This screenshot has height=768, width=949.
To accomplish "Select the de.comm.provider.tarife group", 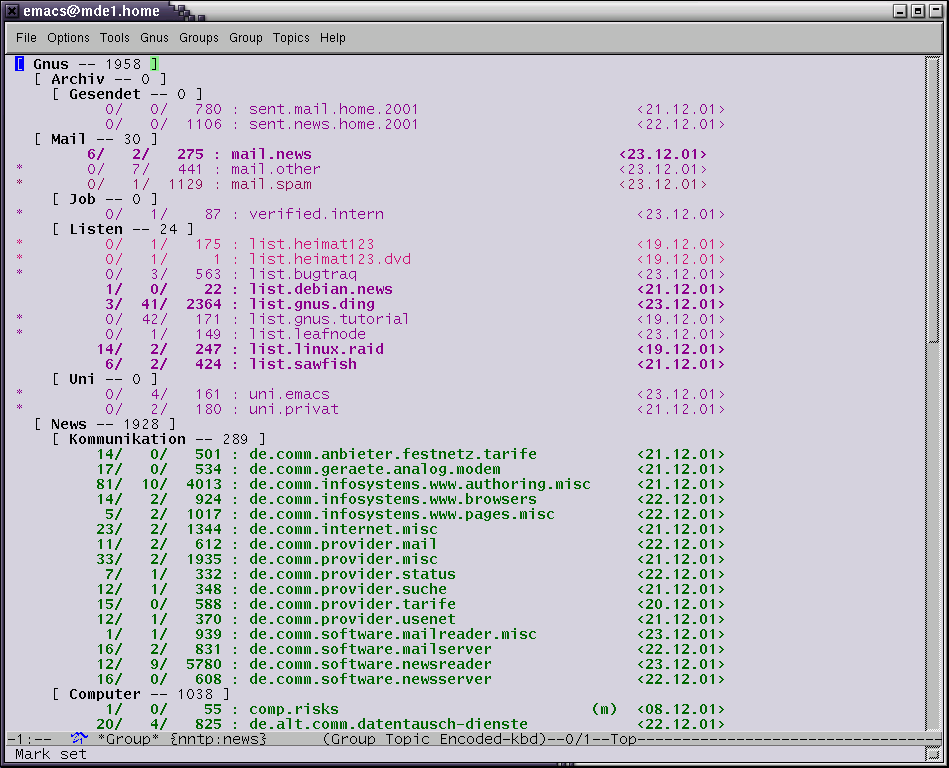I will [x=352, y=604].
